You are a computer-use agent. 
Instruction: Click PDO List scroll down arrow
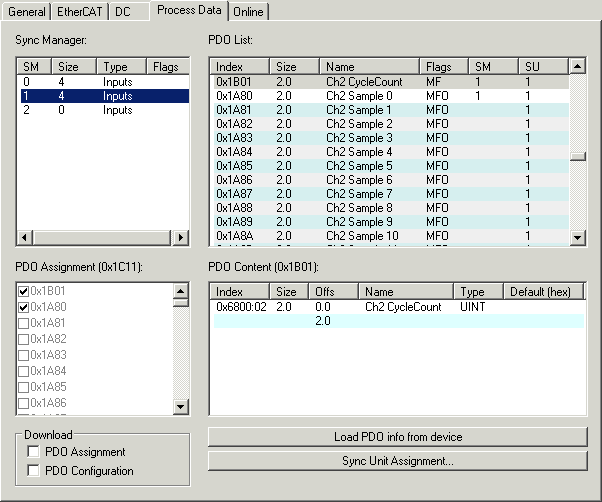pos(577,238)
